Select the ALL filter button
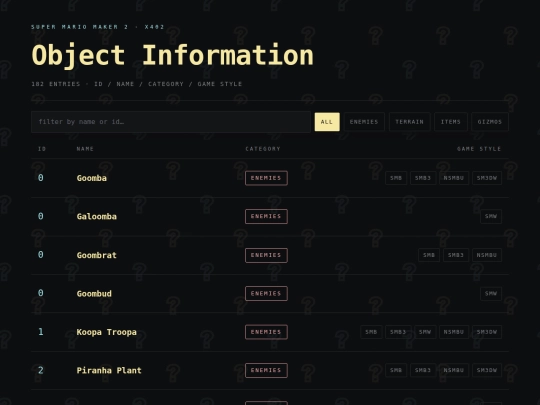 [327, 122]
